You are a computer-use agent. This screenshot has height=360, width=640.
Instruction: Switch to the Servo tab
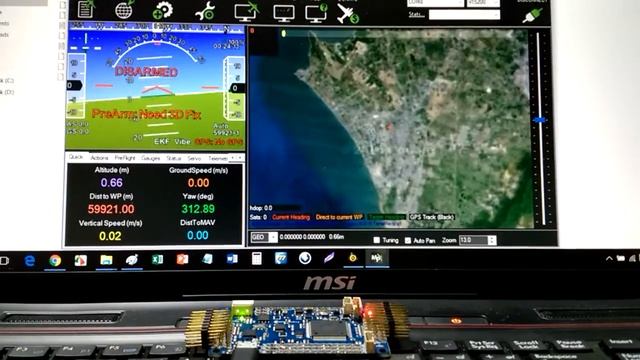(194, 158)
